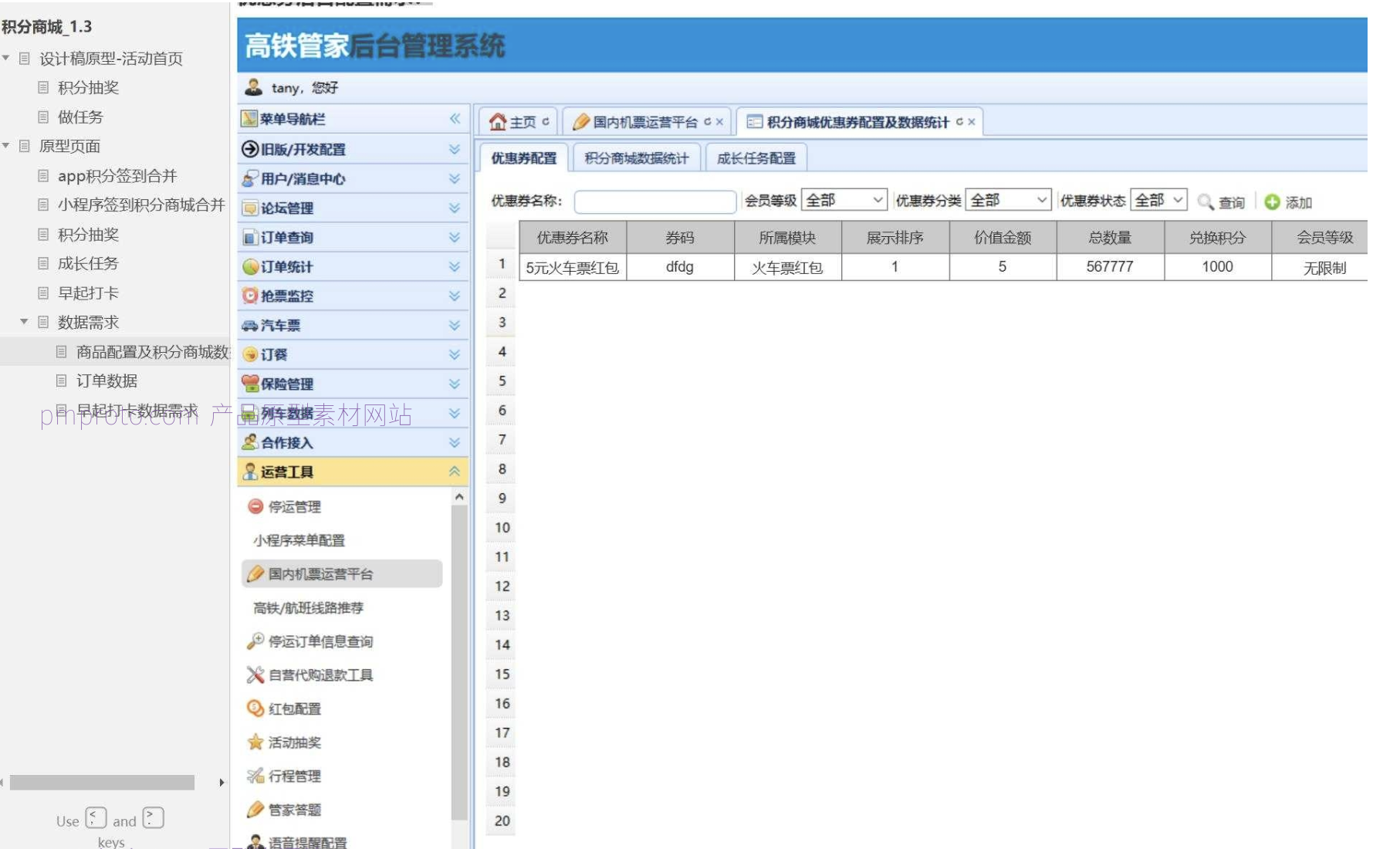Open the 优惠券分类 dropdown
The image size is (1400, 849).
click(x=1008, y=200)
